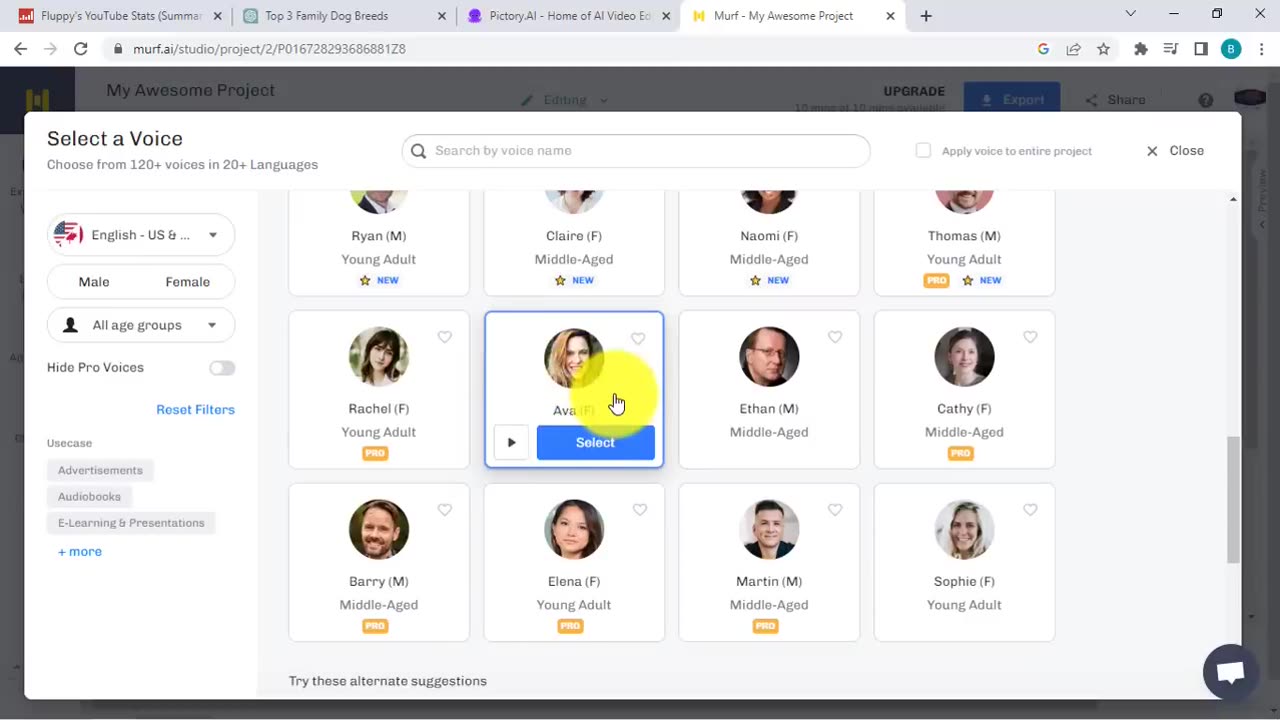Choose Audiobooks usecase tag
Image resolution: width=1280 pixels, height=720 pixels.
[89, 497]
